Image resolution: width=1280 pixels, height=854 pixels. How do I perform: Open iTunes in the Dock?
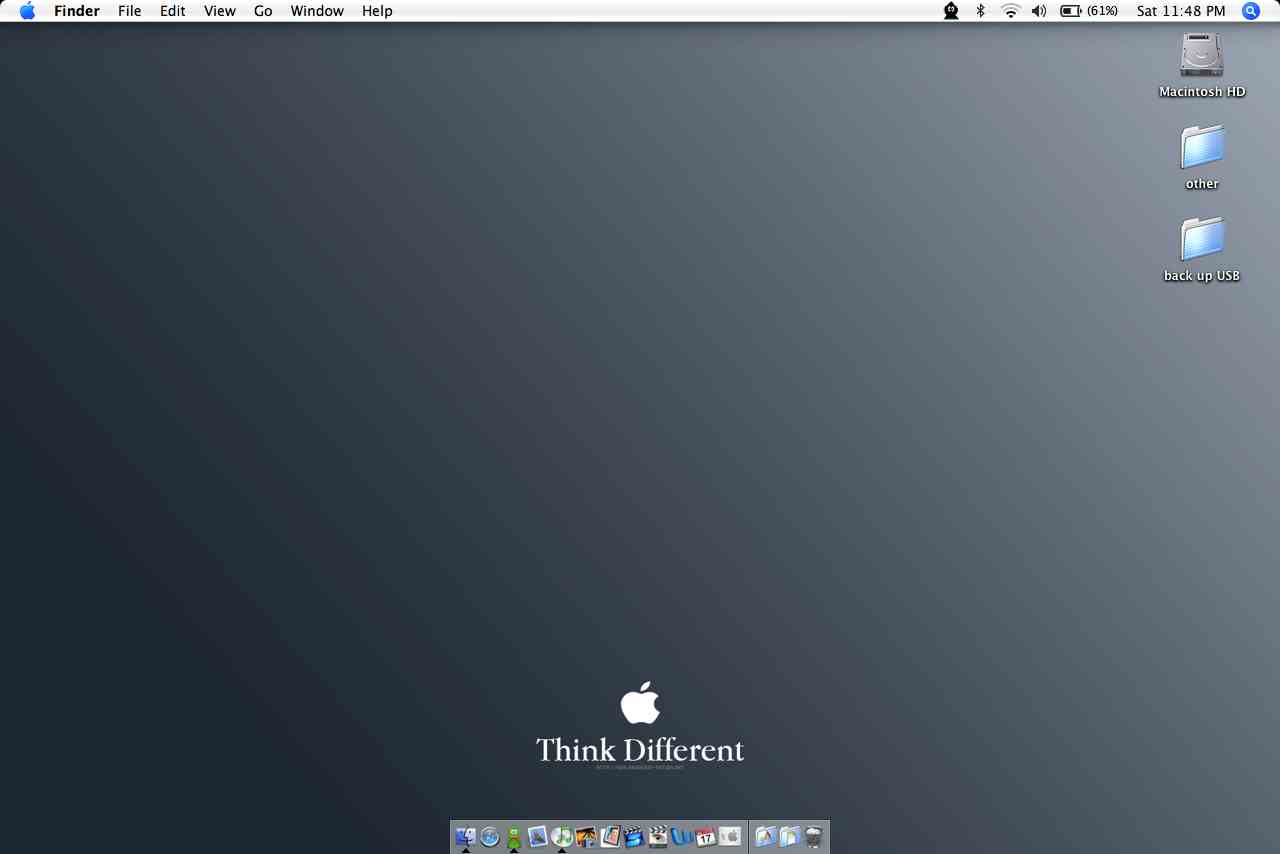[x=562, y=836]
